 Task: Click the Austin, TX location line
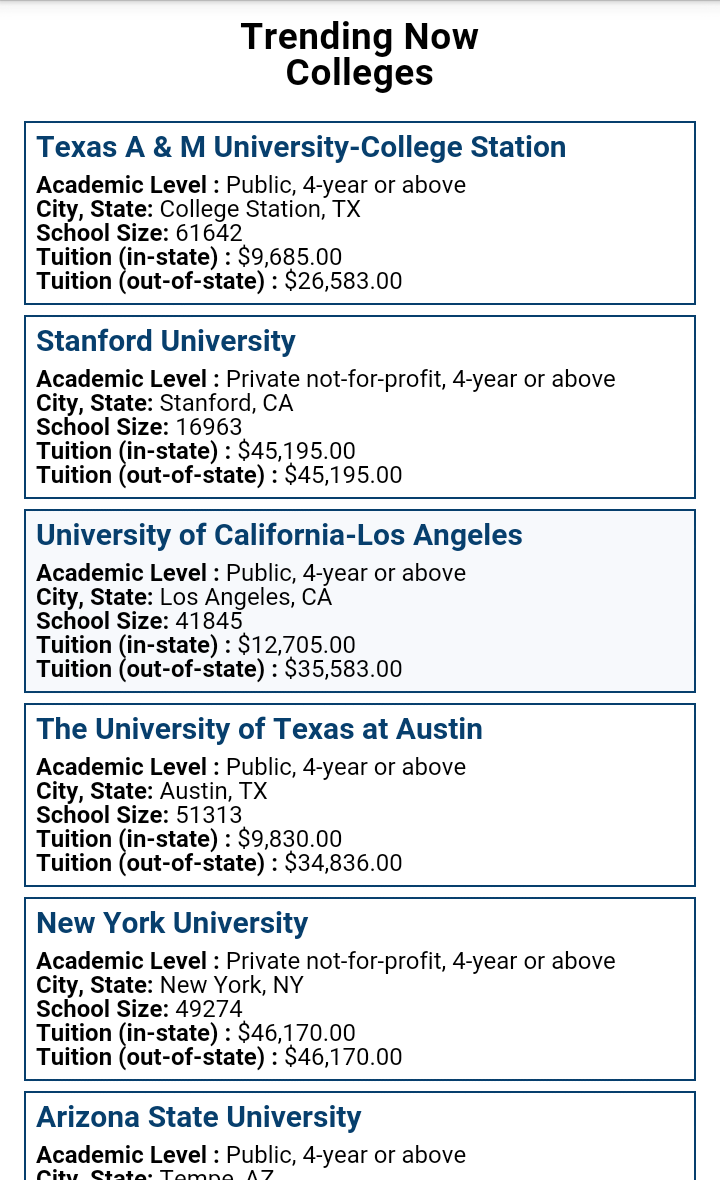click(x=152, y=791)
